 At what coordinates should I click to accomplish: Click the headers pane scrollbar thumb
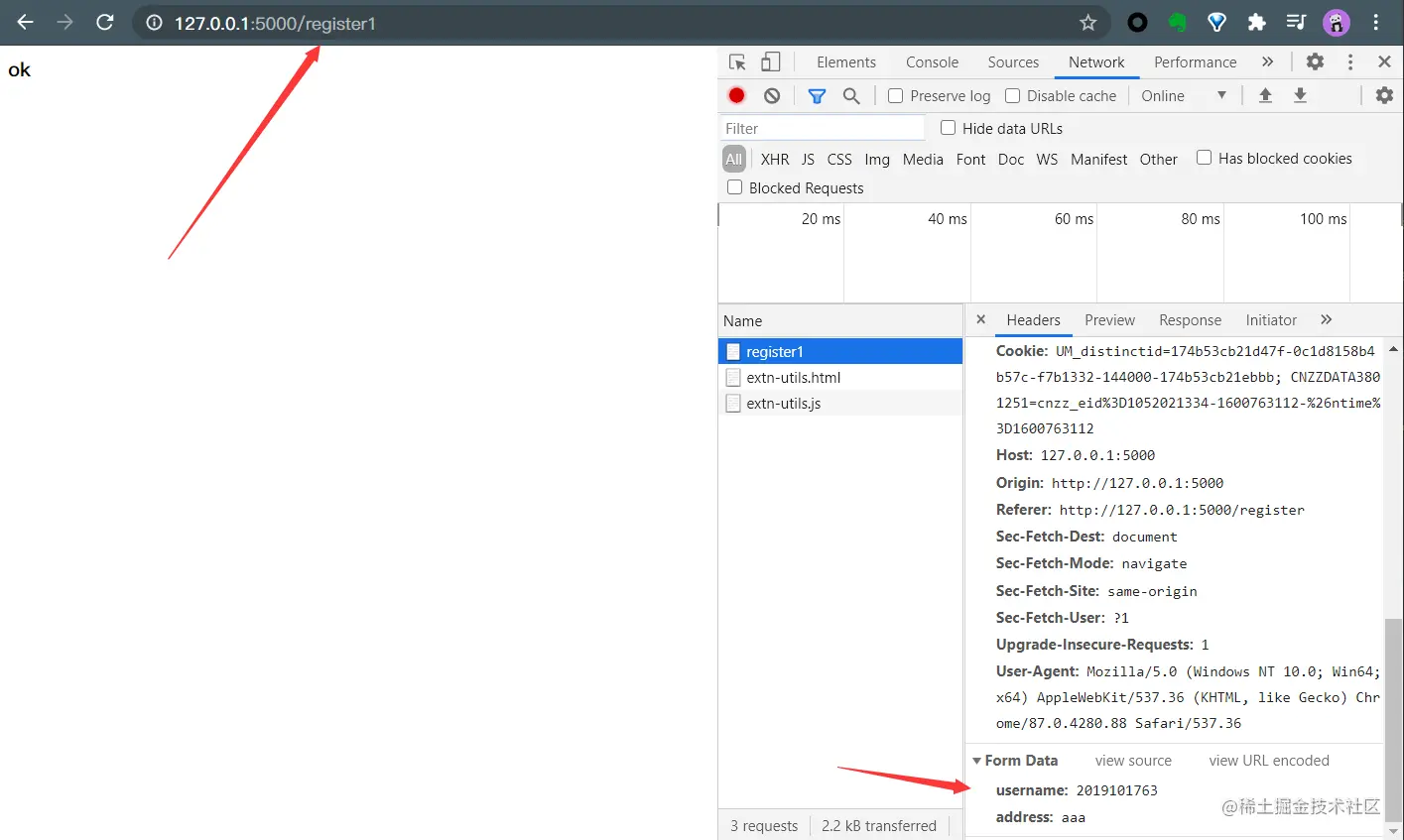pyautogui.click(x=1393, y=719)
